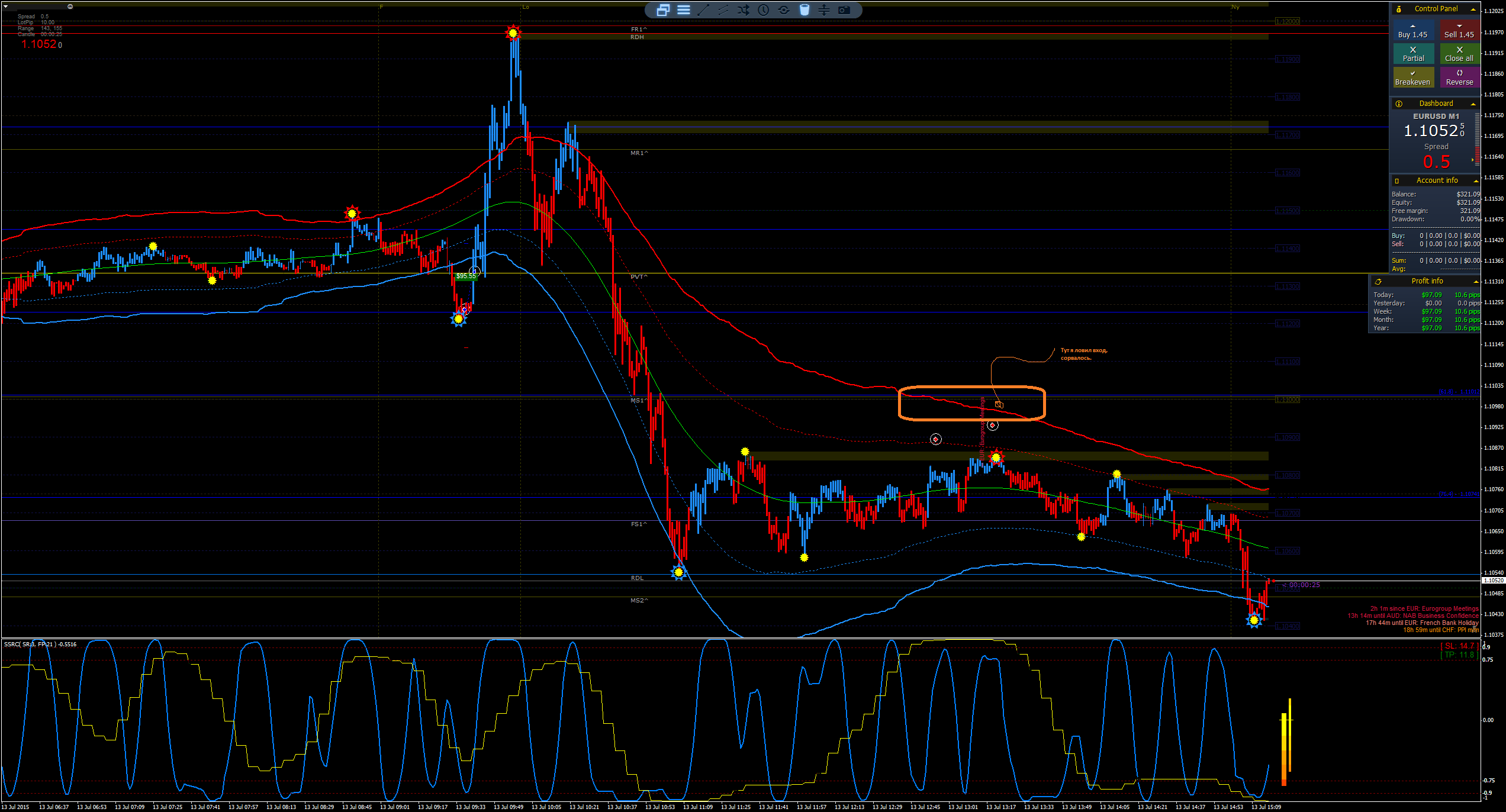Click the SSRC( SR:3, FP:21 ) indicator label

click(x=40, y=644)
